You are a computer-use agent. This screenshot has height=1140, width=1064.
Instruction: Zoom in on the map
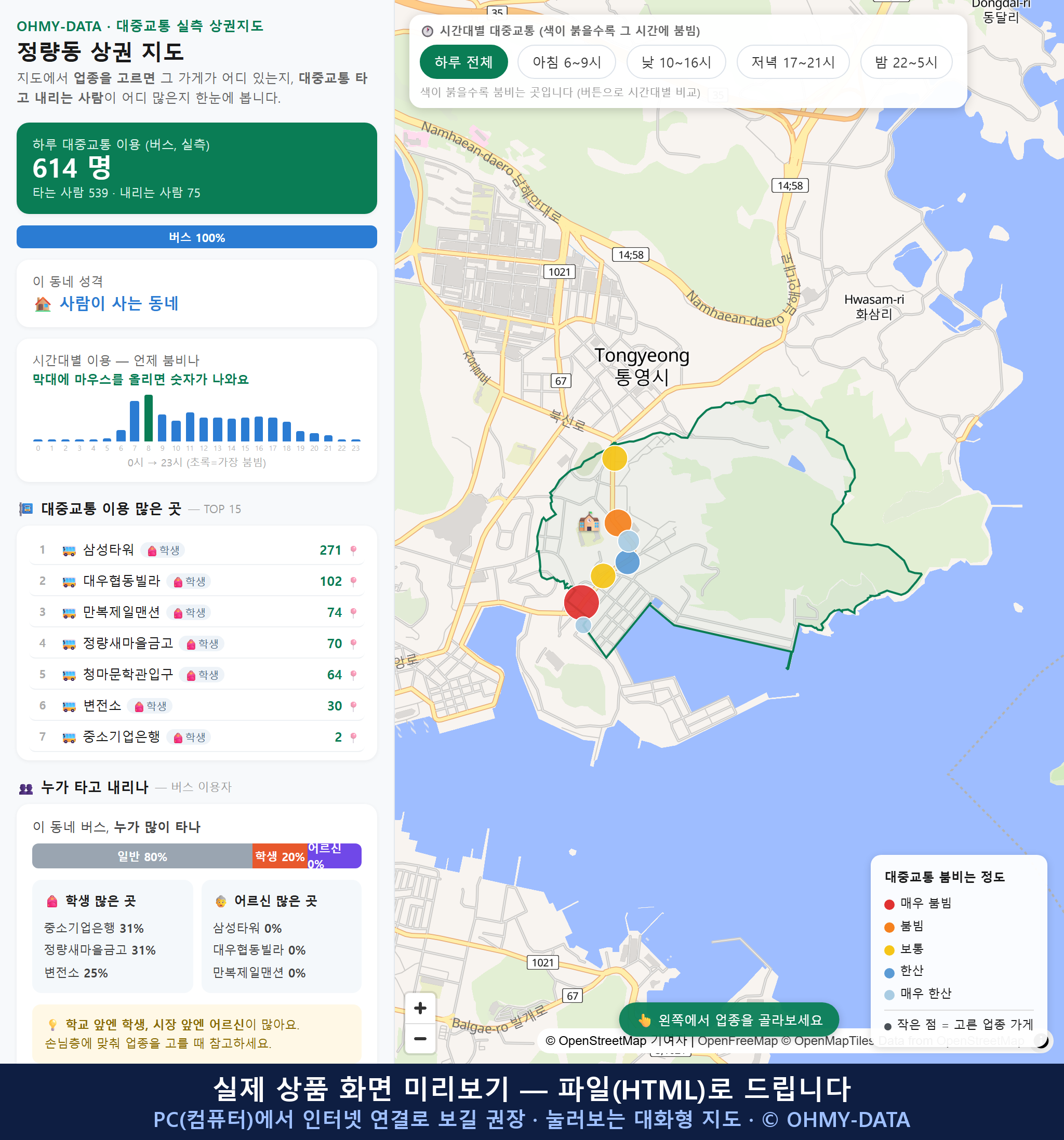pos(420,1008)
